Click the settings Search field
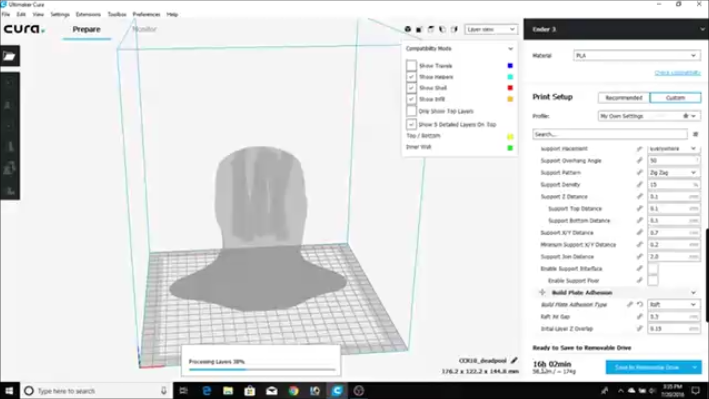The image size is (709, 399). [610, 134]
